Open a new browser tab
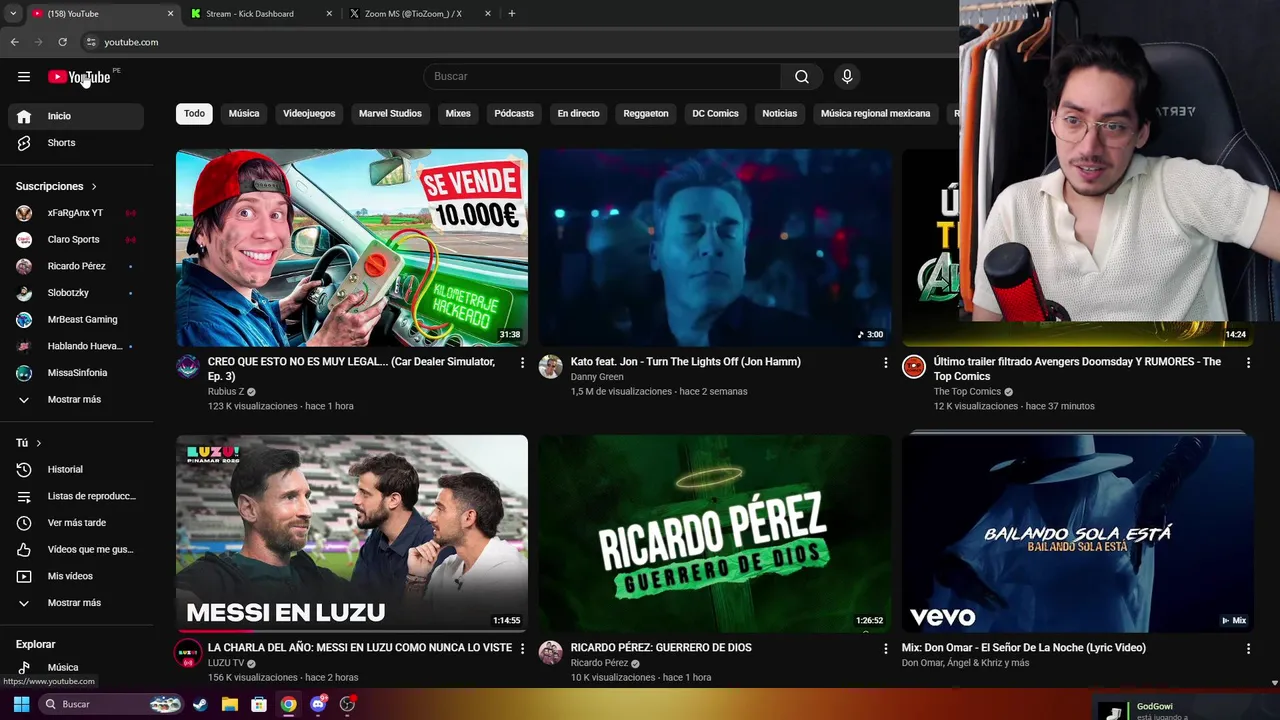The image size is (1280, 720). pyautogui.click(x=511, y=14)
